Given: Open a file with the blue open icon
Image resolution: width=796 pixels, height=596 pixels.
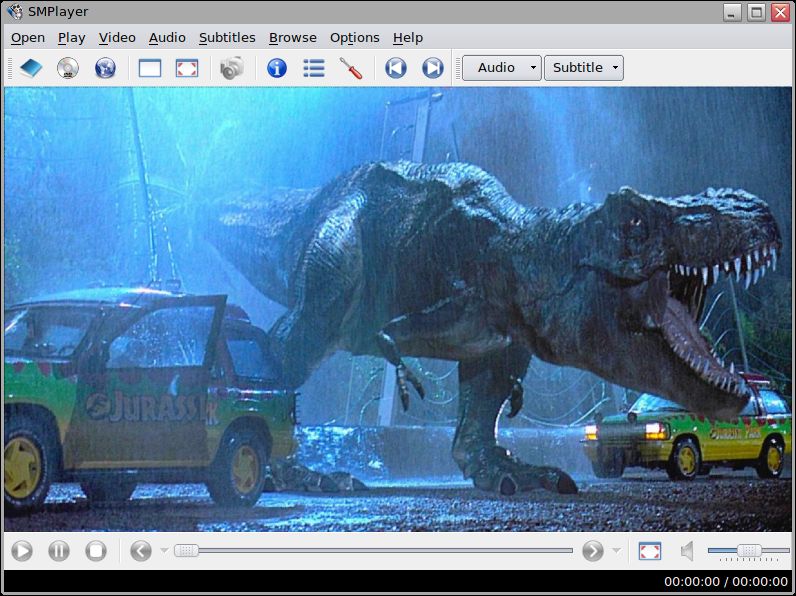Looking at the screenshot, I should pyautogui.click(x=31, y=68).
